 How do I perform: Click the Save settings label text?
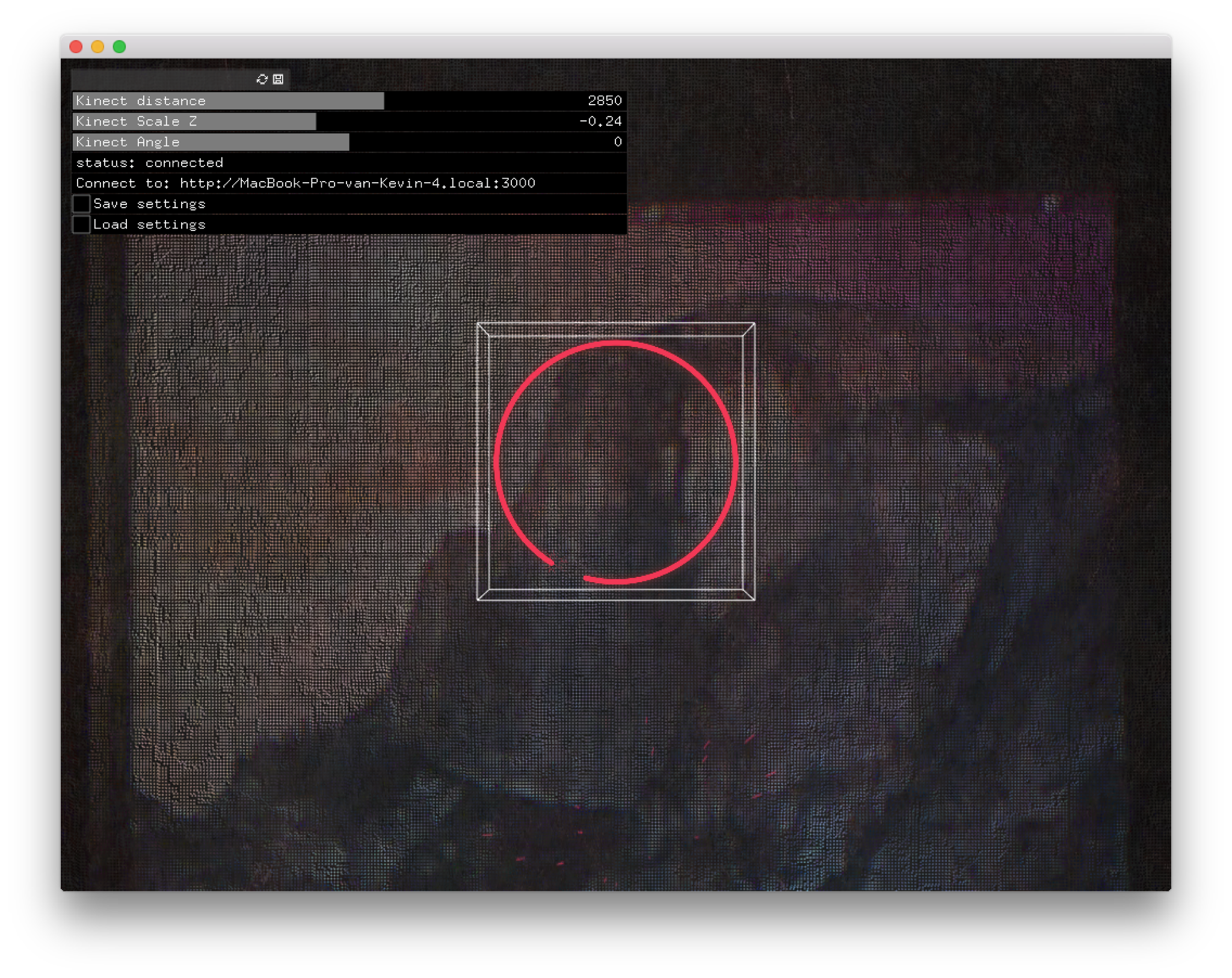pyautogui.click(x=149, y=204)
